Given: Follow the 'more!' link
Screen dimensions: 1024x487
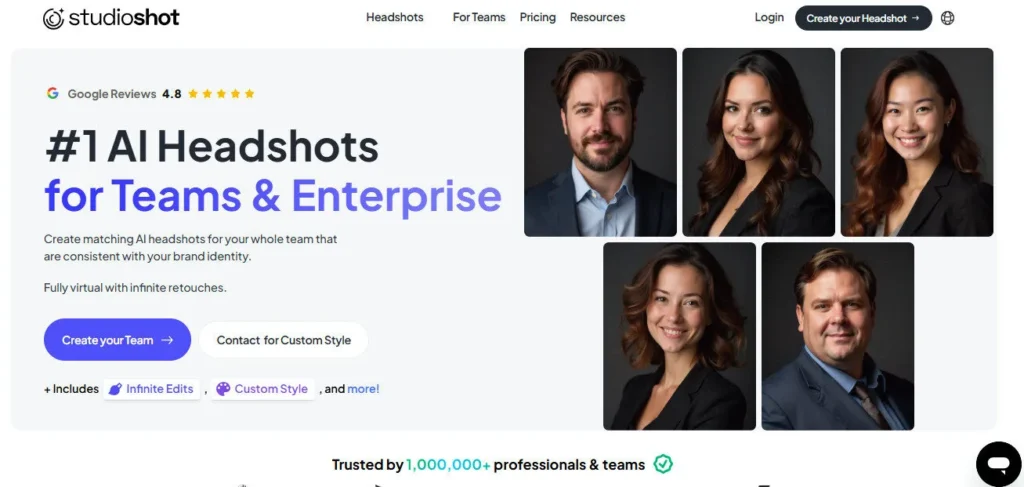Looking at the screenshot, I should pyautogui.click(x=363, y=389).
